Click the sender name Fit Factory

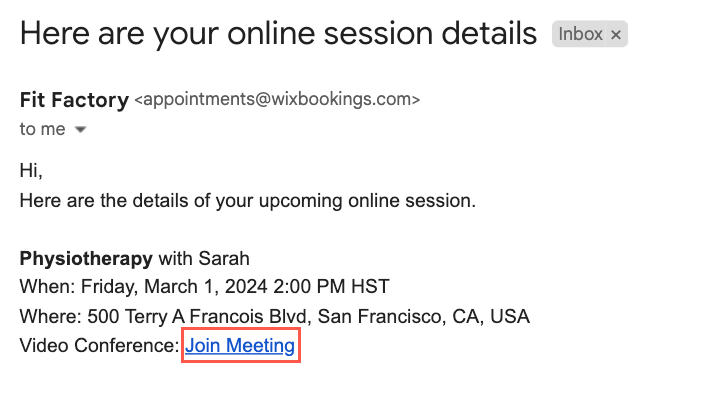click(x=74, y=100)
